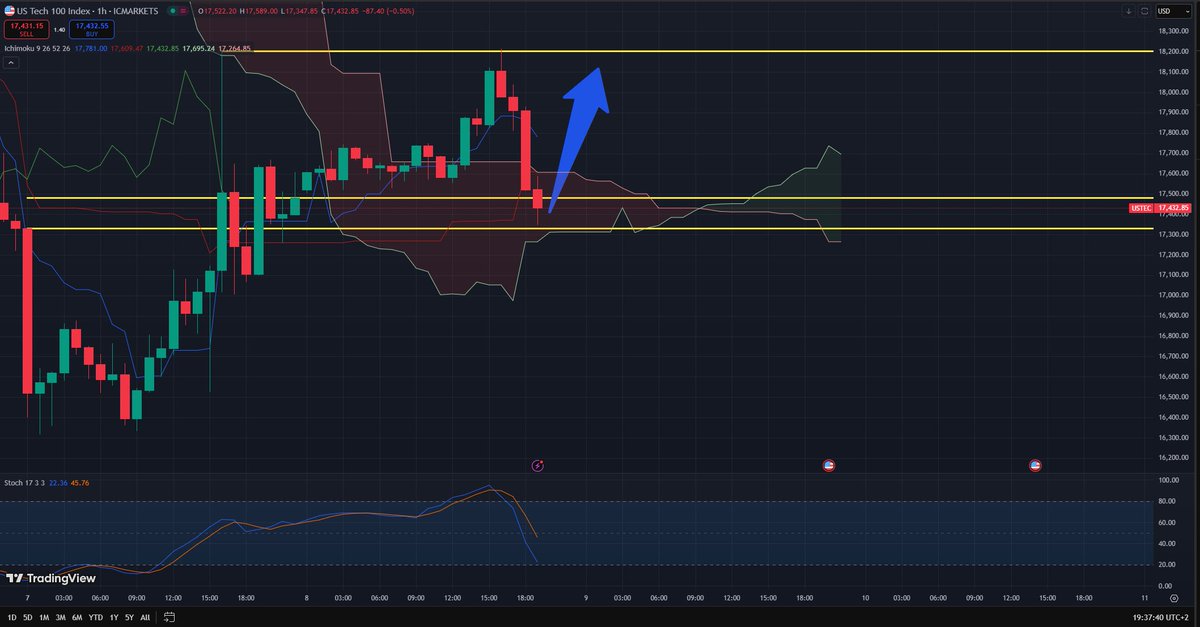Click the rocket sticker emoji below the candles

[538, 465]
